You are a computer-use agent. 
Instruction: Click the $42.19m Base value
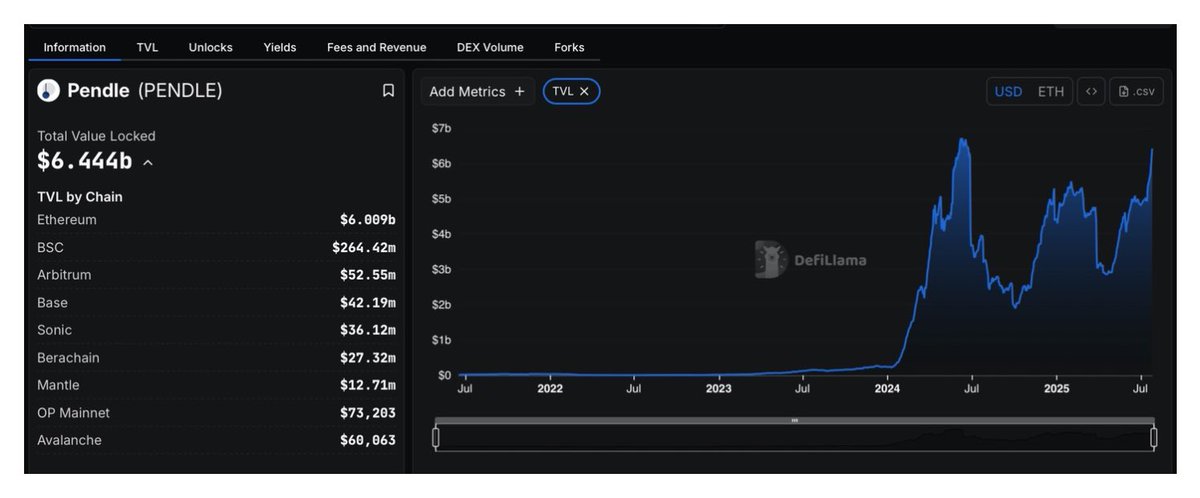(368, 303)
